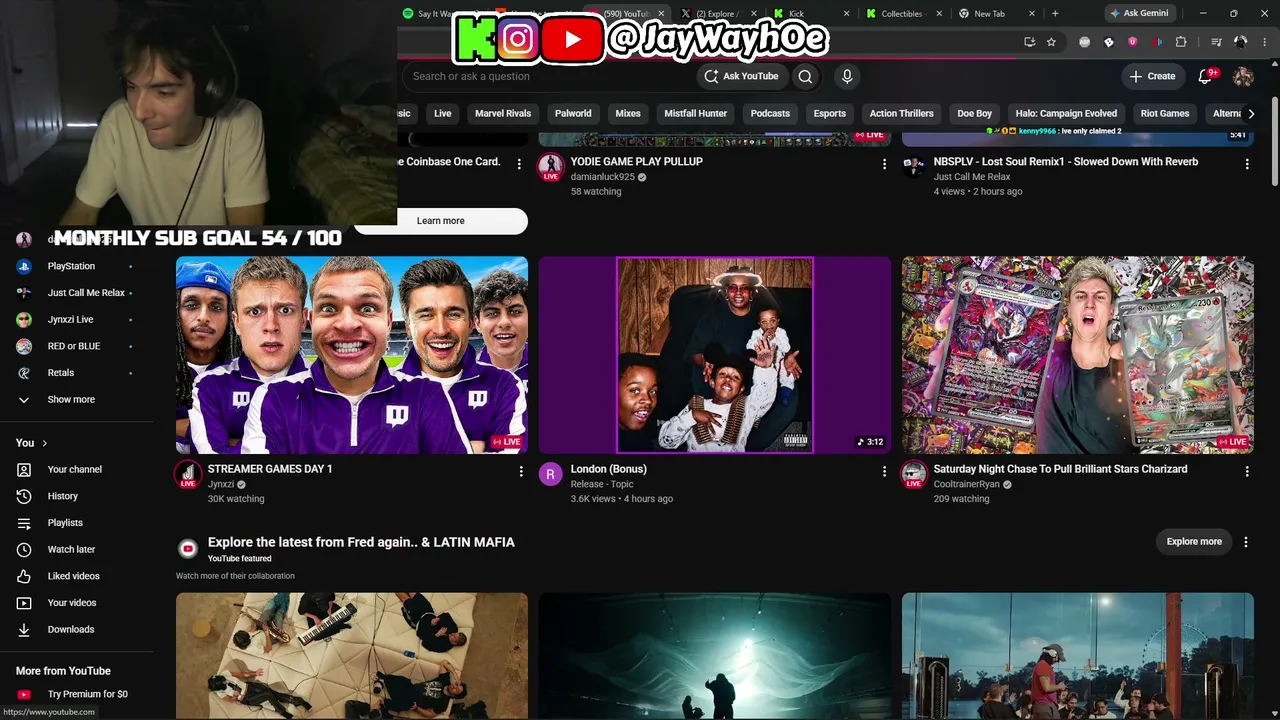Bookmark this page with the star icon

click(1051, 42)
